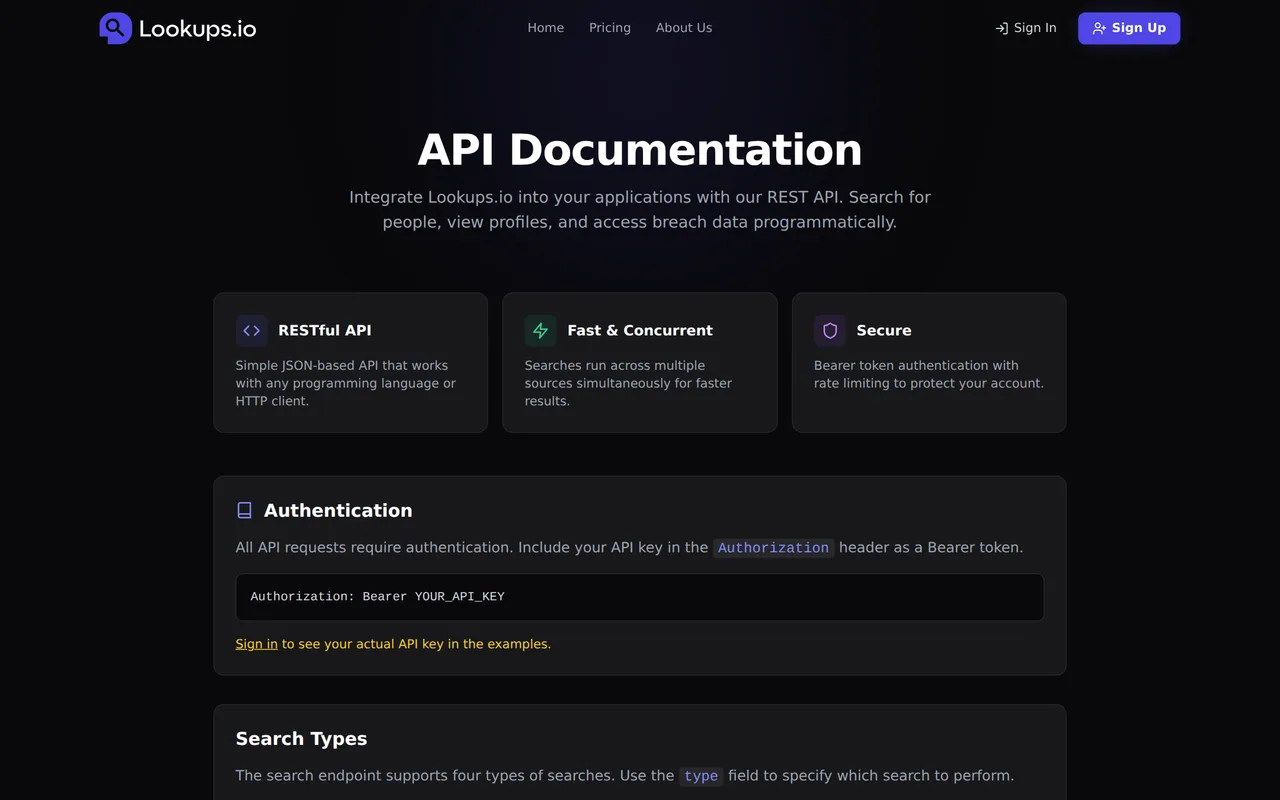The image size is (1280, 800).
Task: Click the 'API Documentation' heading
Action: click(640, 150)
